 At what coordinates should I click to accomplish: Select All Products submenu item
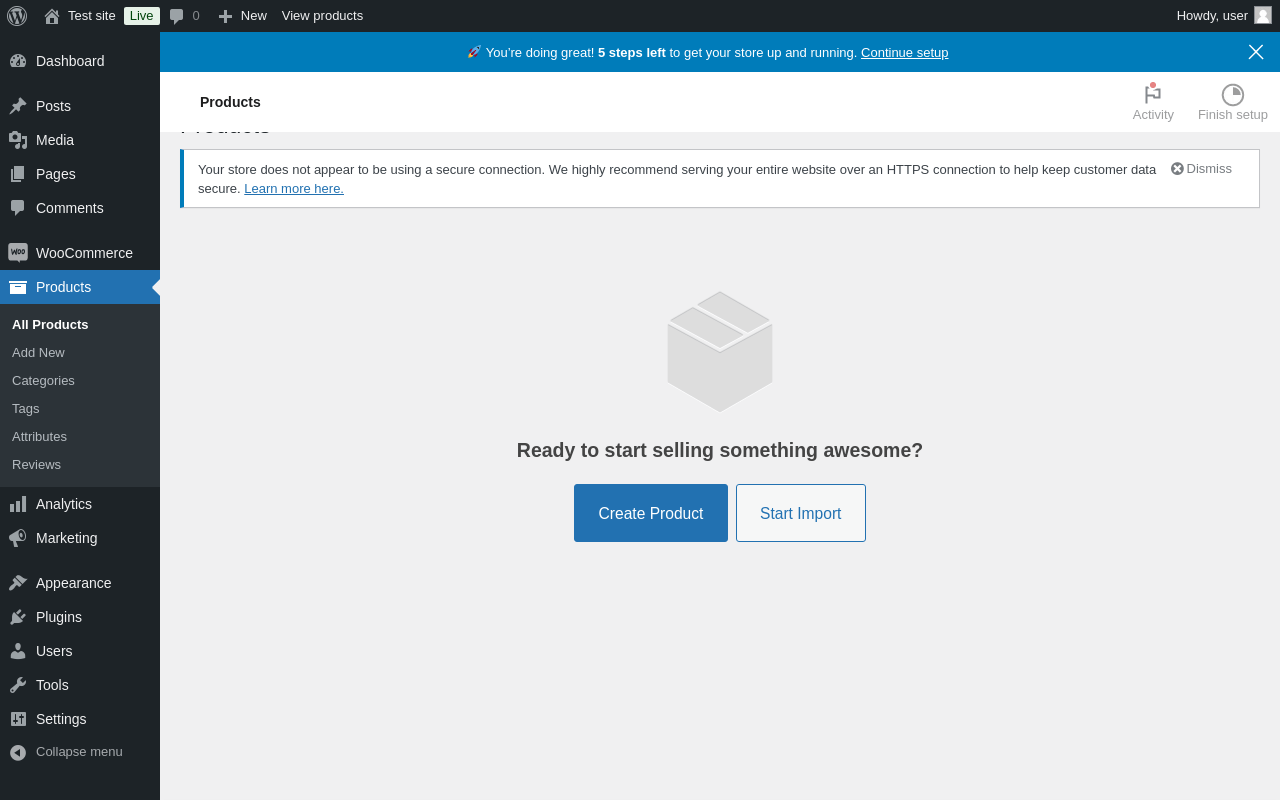(50, 324)
